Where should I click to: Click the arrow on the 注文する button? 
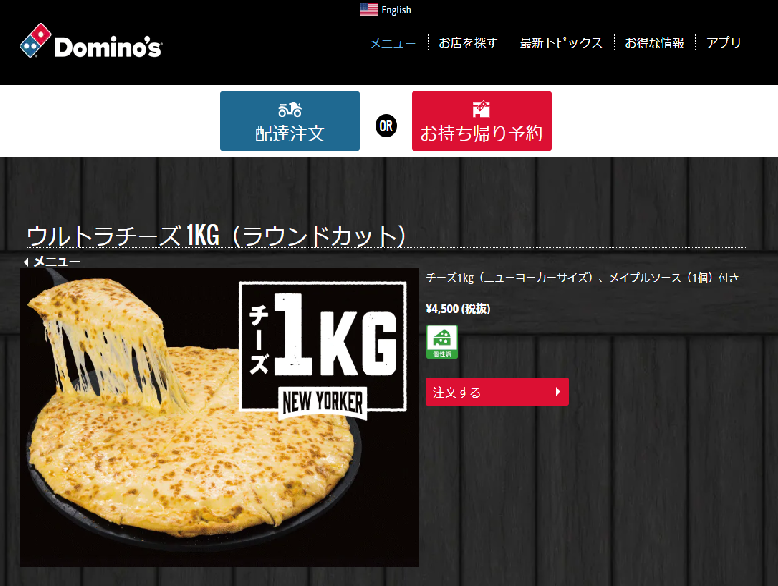click(558, 392)
